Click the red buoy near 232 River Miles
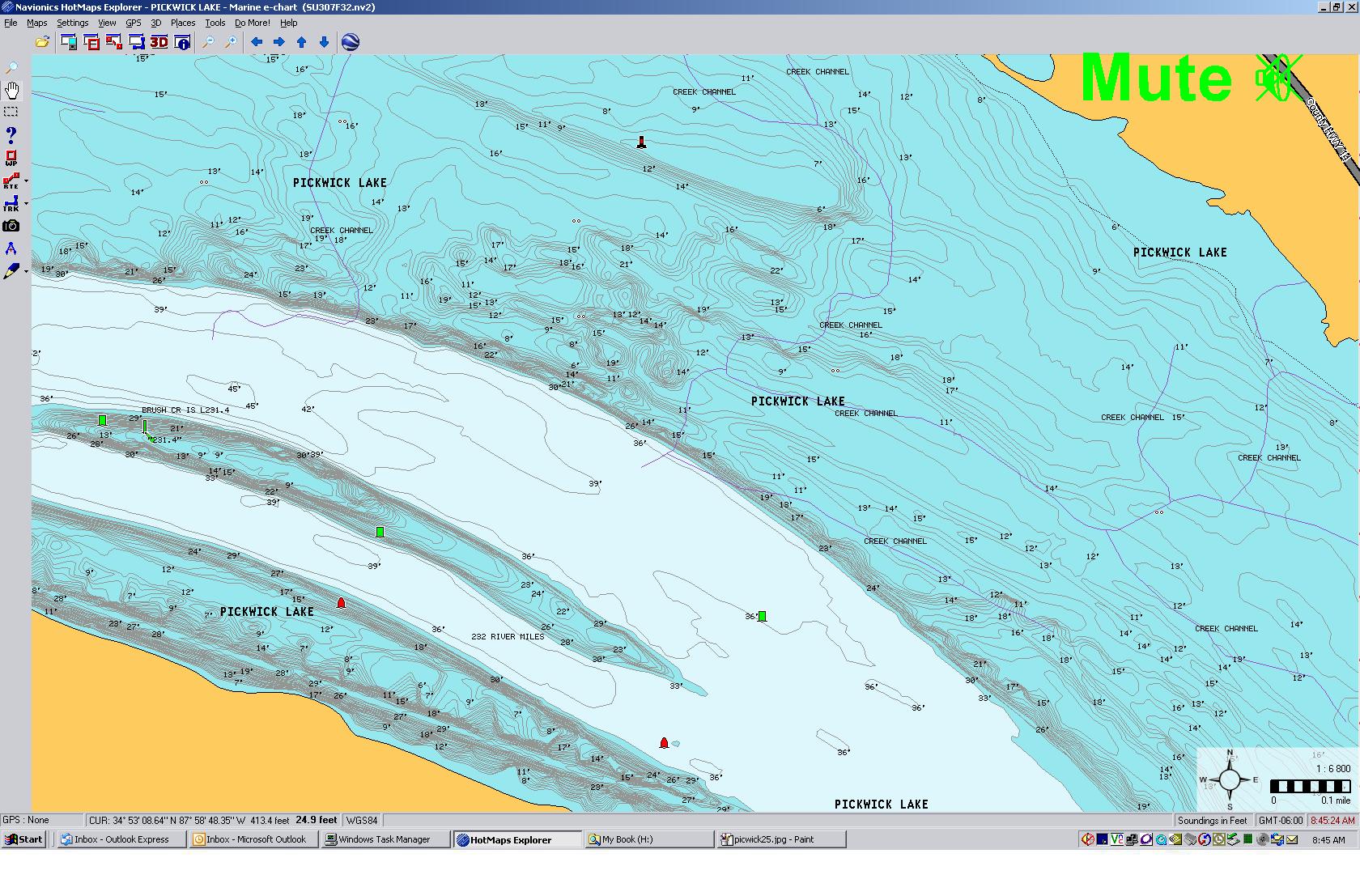Screen dimensions: 1360x896 coord(341,603)
